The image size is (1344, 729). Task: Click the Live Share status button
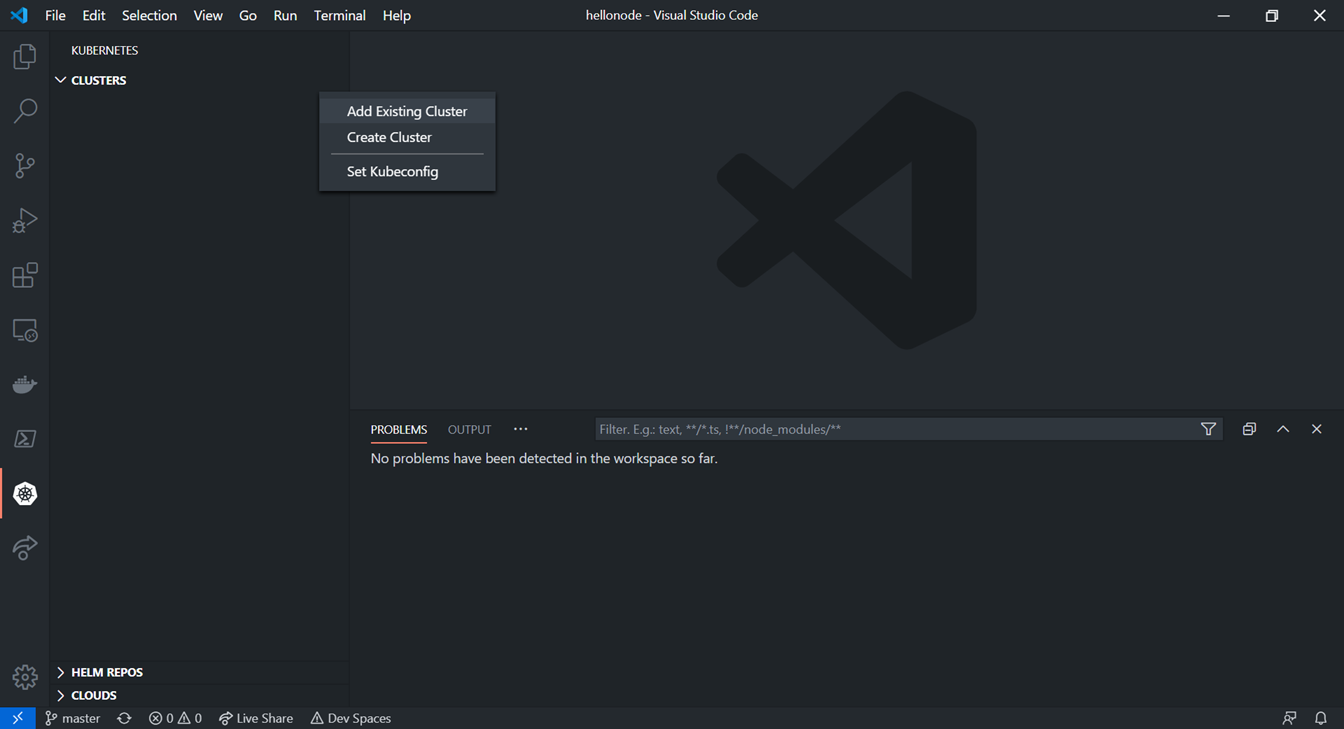pos(256,718)
